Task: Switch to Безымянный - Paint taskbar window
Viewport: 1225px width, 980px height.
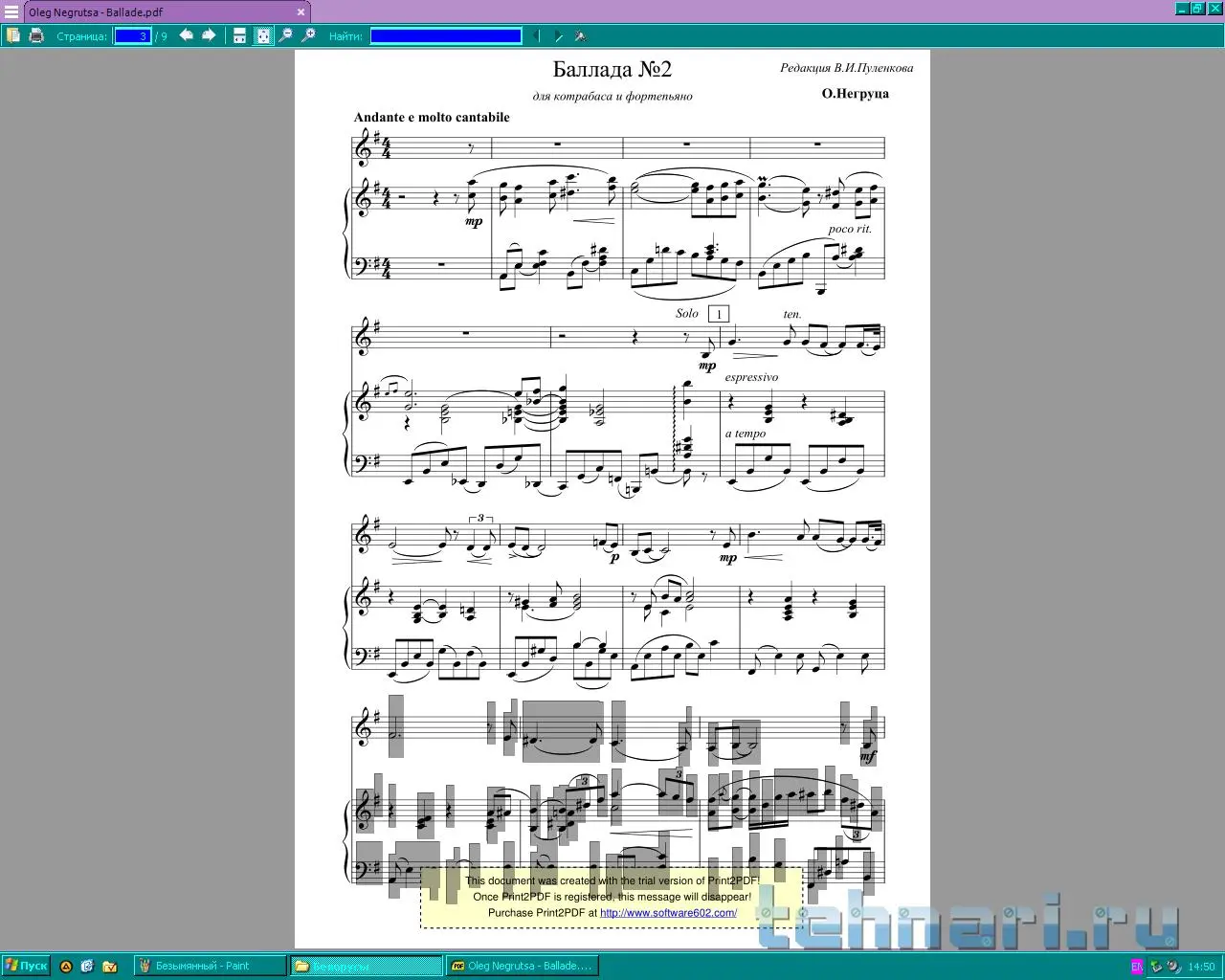Action: click(x=211, y=966)
